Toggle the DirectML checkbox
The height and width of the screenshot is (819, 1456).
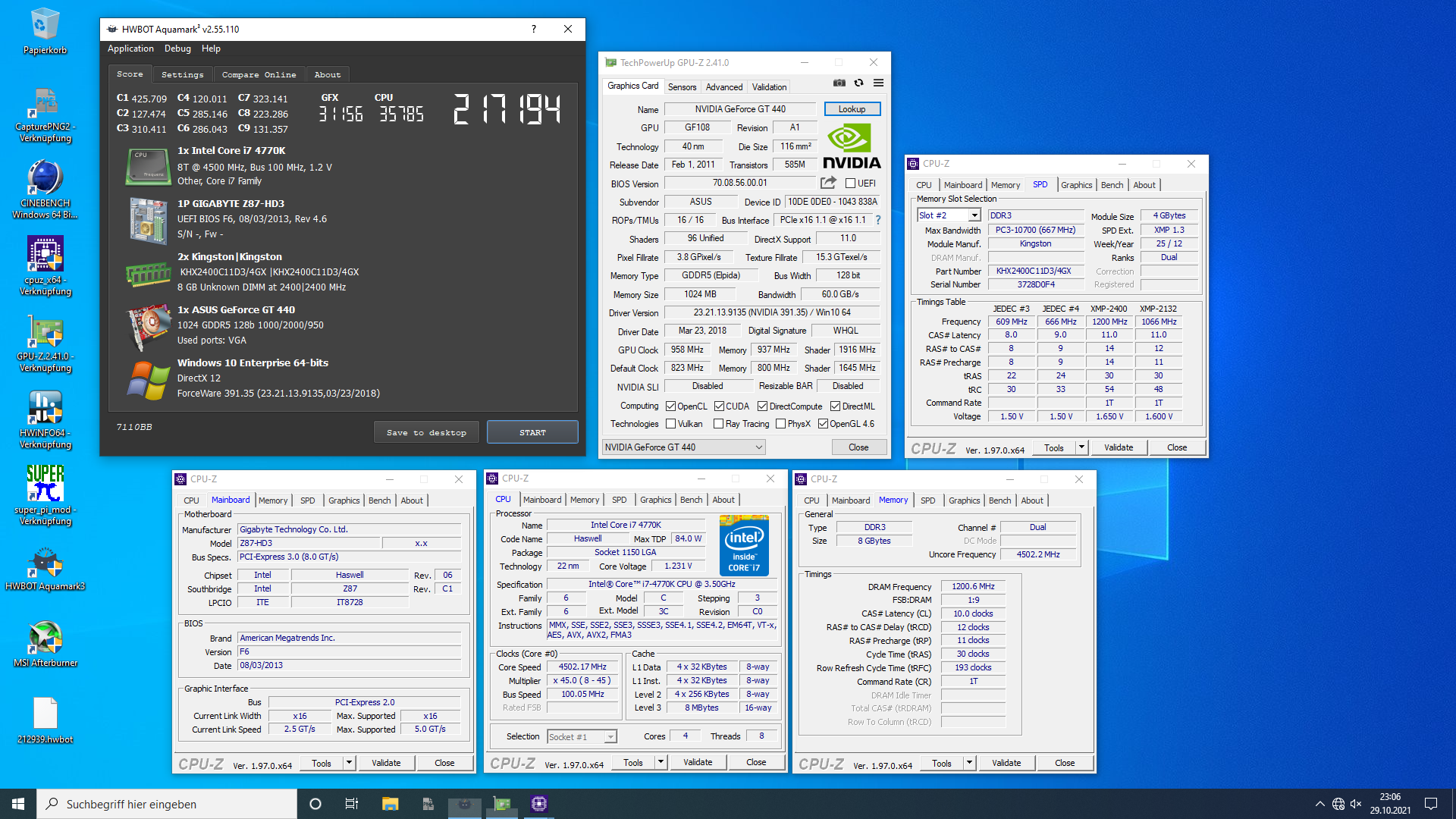coord(835,406)
